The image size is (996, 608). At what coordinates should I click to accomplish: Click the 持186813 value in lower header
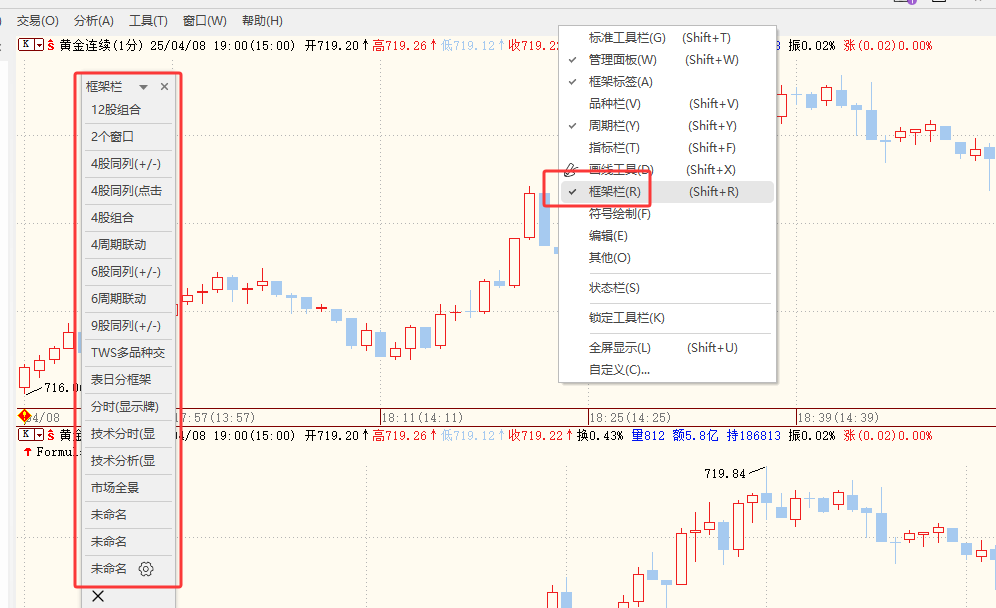click(x=754, y=435)
